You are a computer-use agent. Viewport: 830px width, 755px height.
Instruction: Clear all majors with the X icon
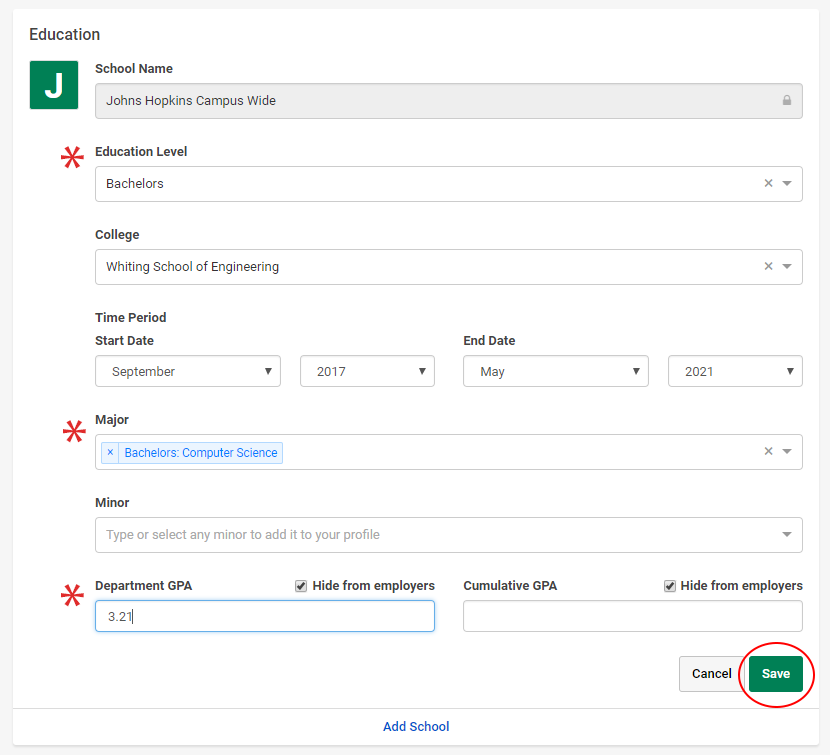pos(768,451)
